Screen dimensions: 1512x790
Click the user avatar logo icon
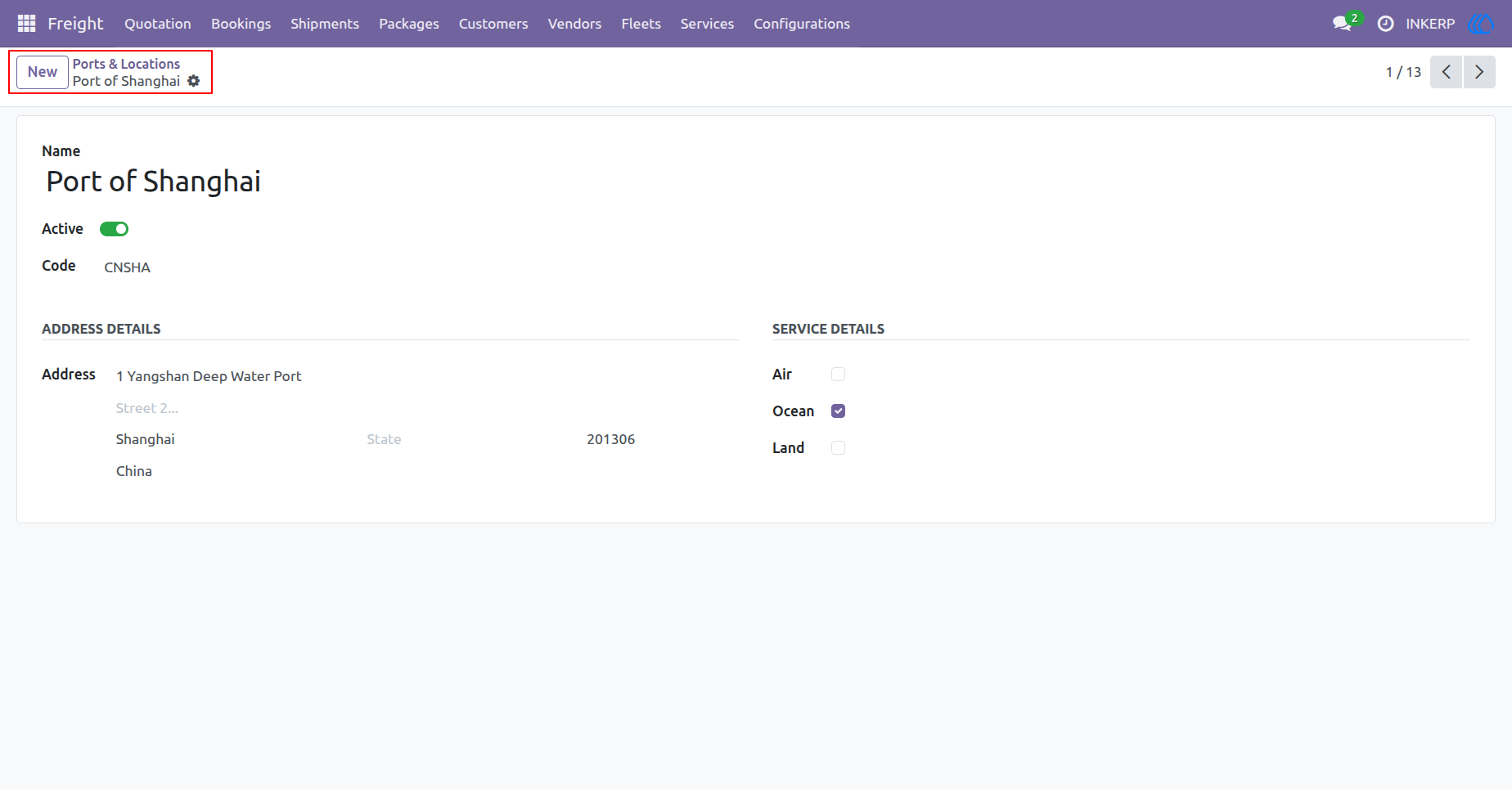[1481, 24]
